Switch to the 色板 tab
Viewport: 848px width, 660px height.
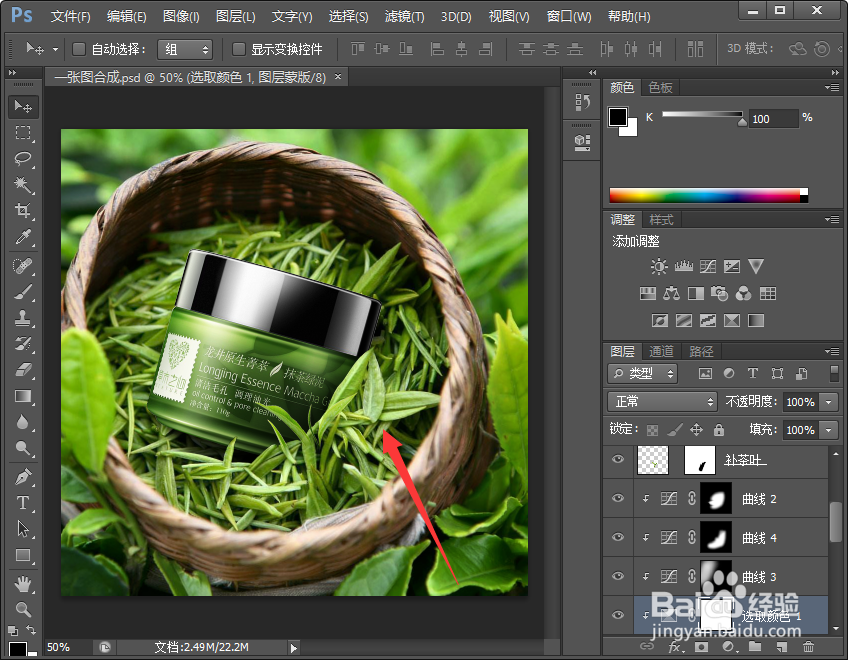coord(660,88)
